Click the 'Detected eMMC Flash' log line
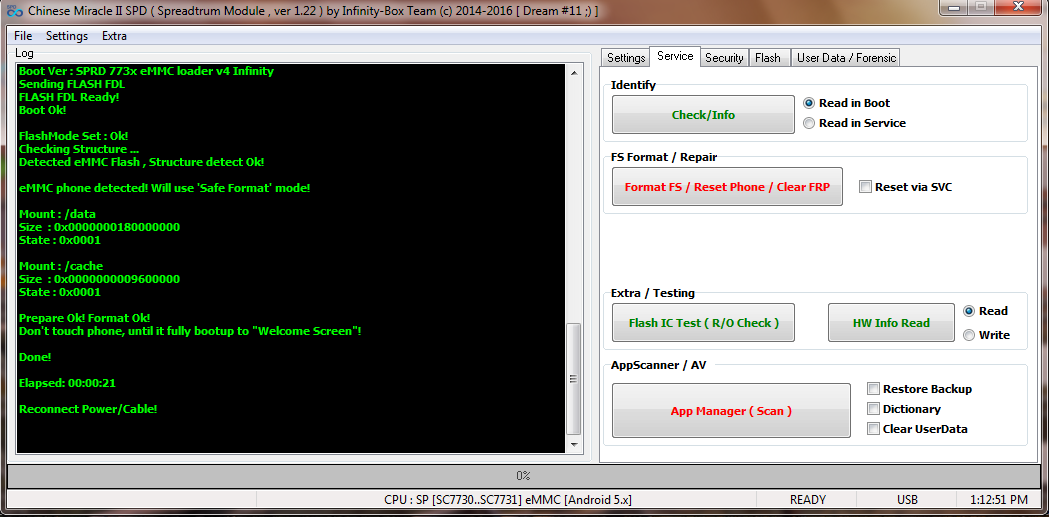 coord(142,162)
